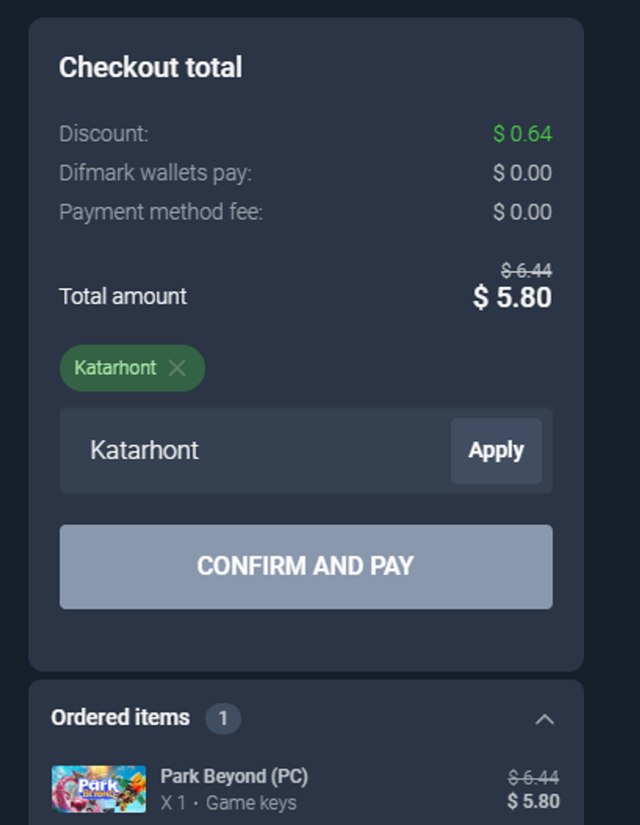Click the crossed-out $ 6.44 above the total
Viewport: 640px width, 825px height.
pos(526,270)
